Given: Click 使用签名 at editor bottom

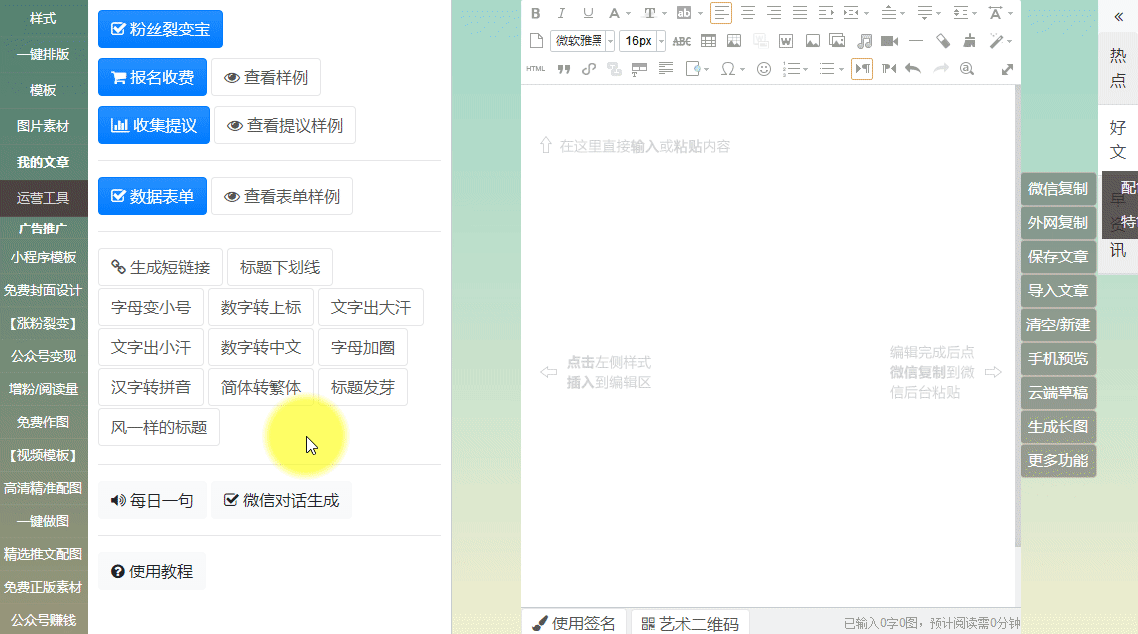Looking at the screenshot, I should click(573, 623).
